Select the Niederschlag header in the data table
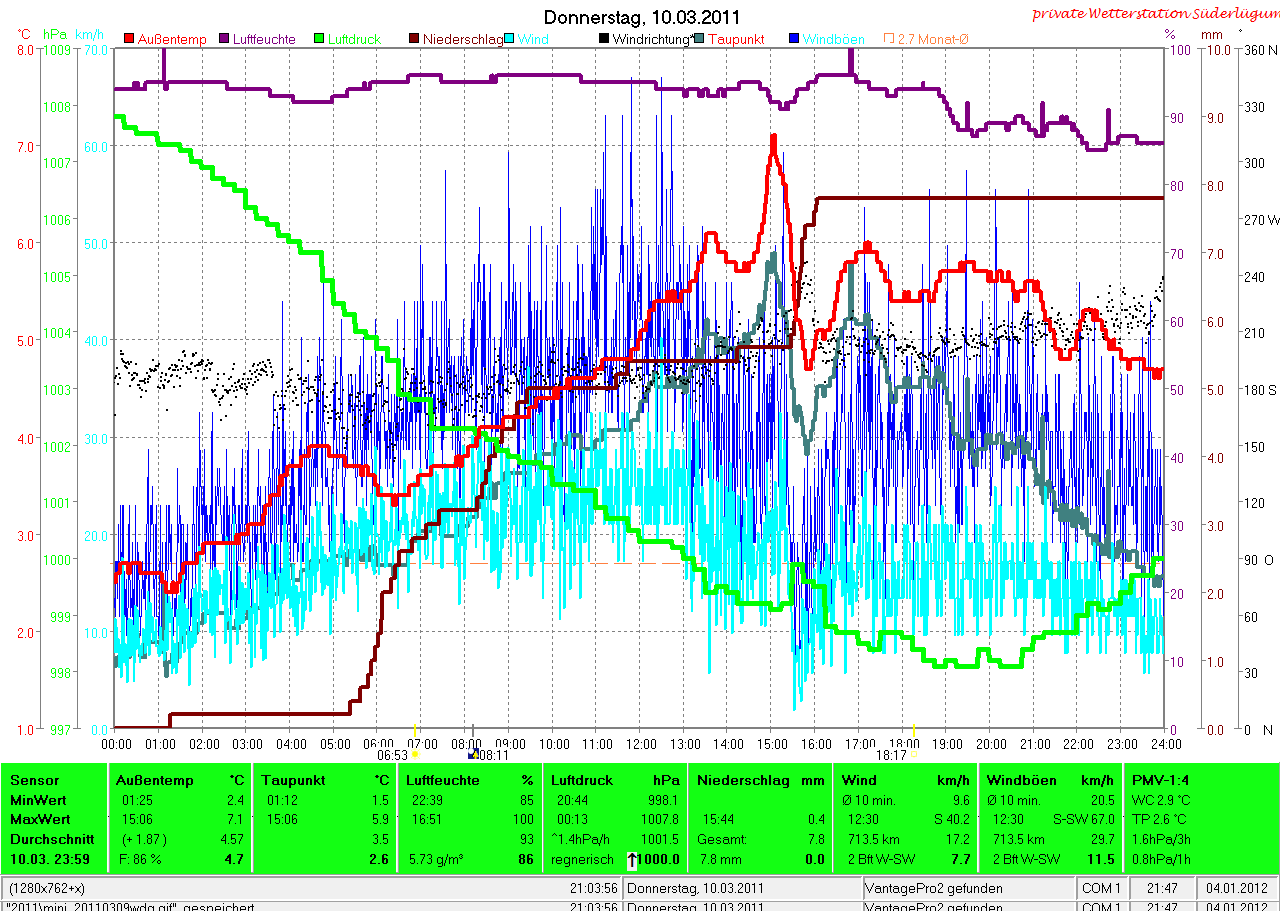Image resolution: width=1280 pixels, height=912 pixels. 744,780
